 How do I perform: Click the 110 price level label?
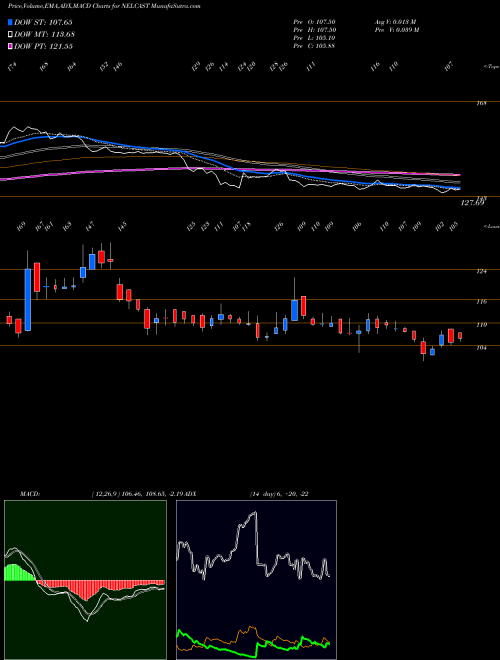coord(481,325)
